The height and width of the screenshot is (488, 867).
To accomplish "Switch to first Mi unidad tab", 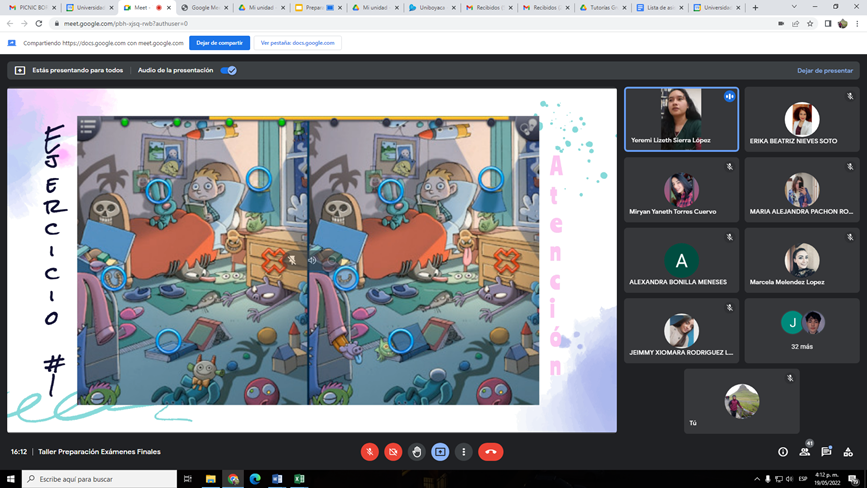I will point(262,8).
